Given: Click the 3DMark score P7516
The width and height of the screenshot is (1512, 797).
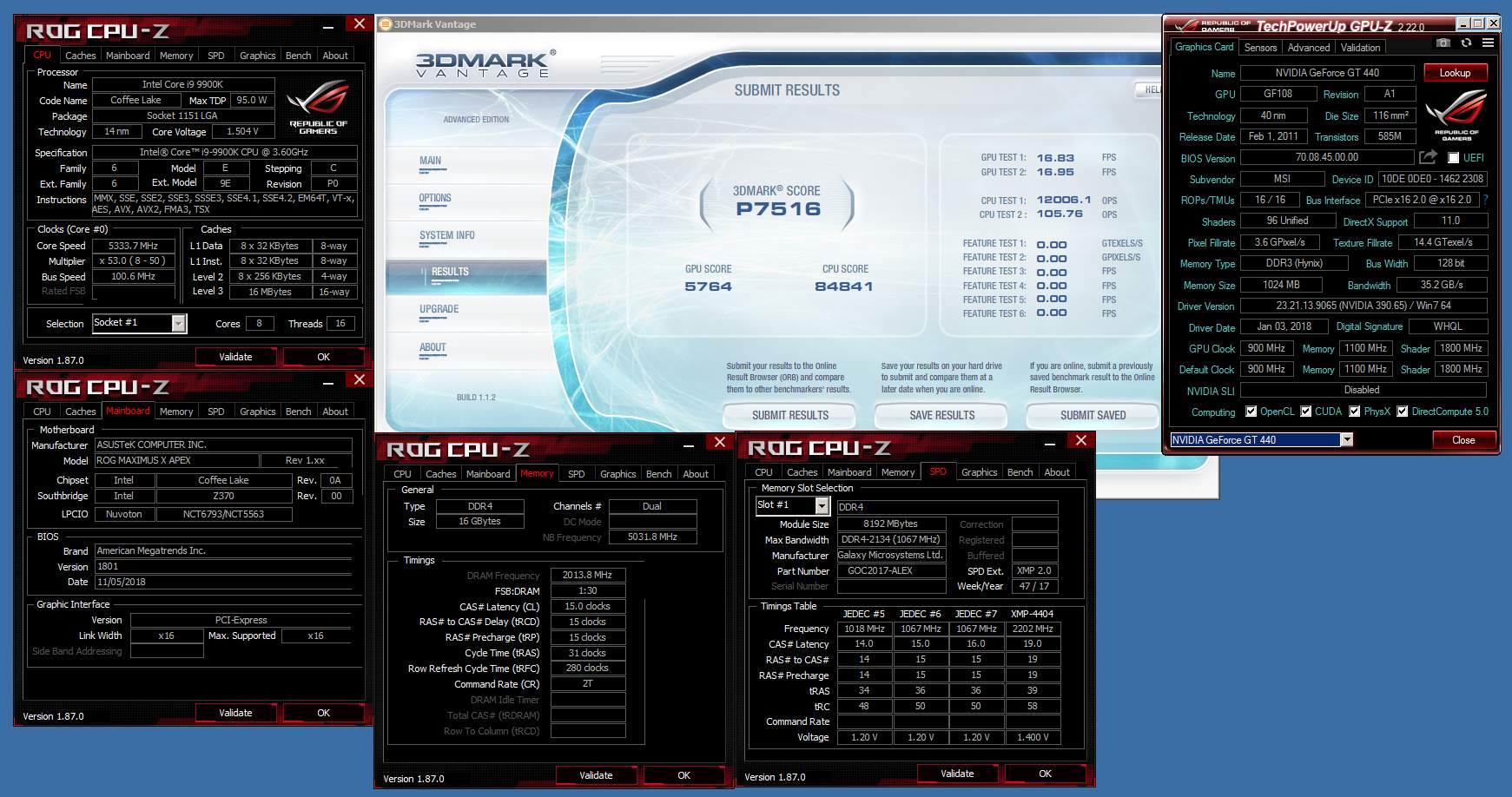Looking at the screenshot, I should [x=778, y=209].
